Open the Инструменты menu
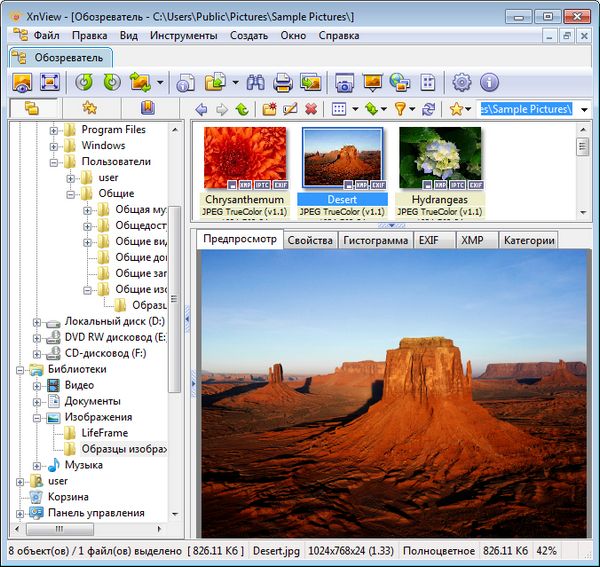The image size is (600, 567). pos(183,35)
